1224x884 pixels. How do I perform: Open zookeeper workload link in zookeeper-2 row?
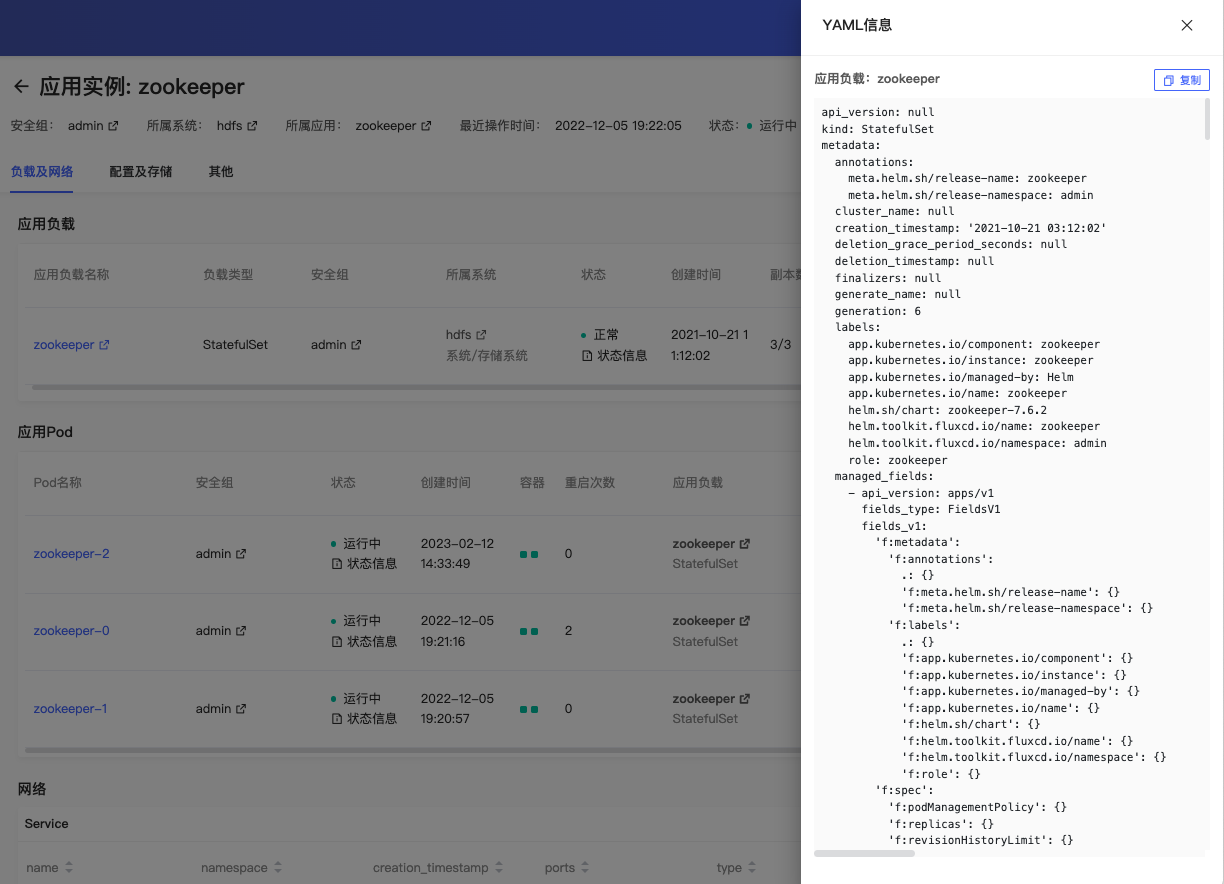[x=704, y=544]
